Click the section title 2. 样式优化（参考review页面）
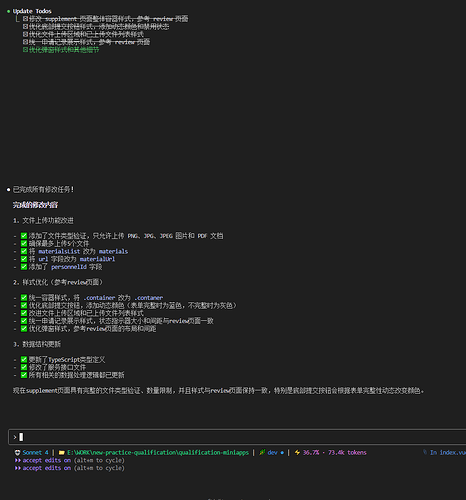This screenshot has height=500, width=466. (58, 282)
